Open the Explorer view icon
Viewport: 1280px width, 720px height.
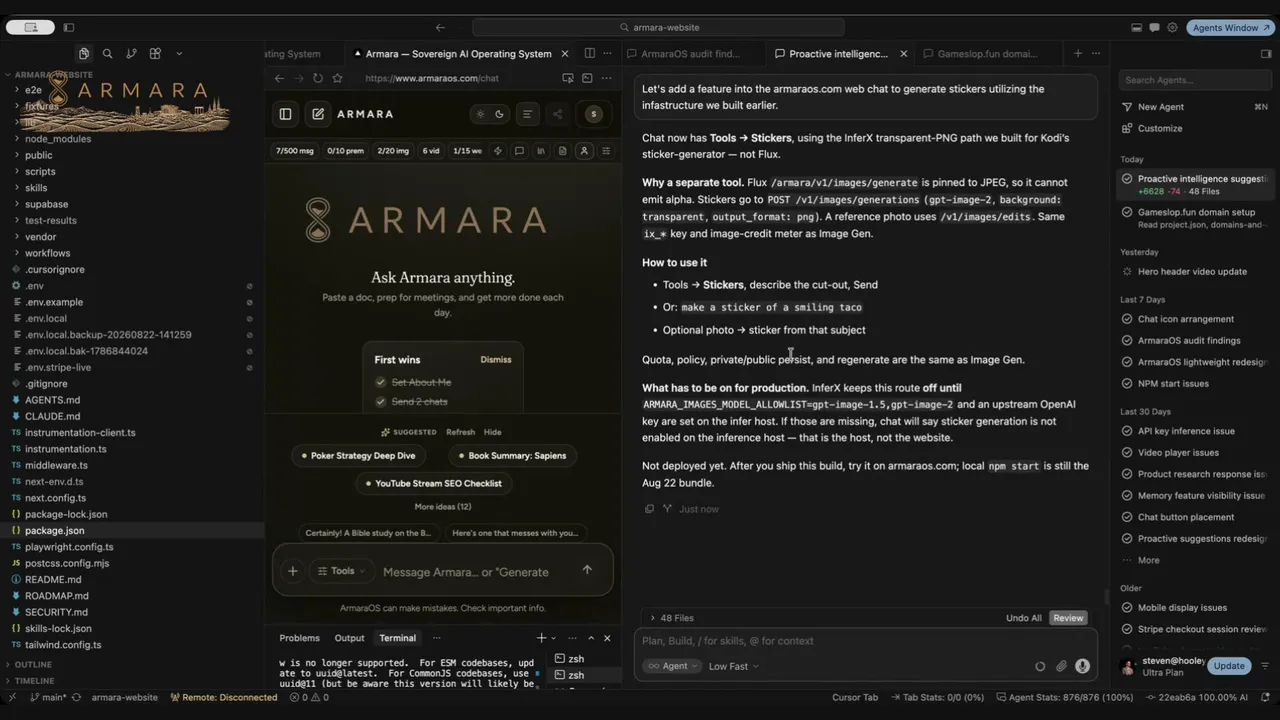tap(84, 54)
